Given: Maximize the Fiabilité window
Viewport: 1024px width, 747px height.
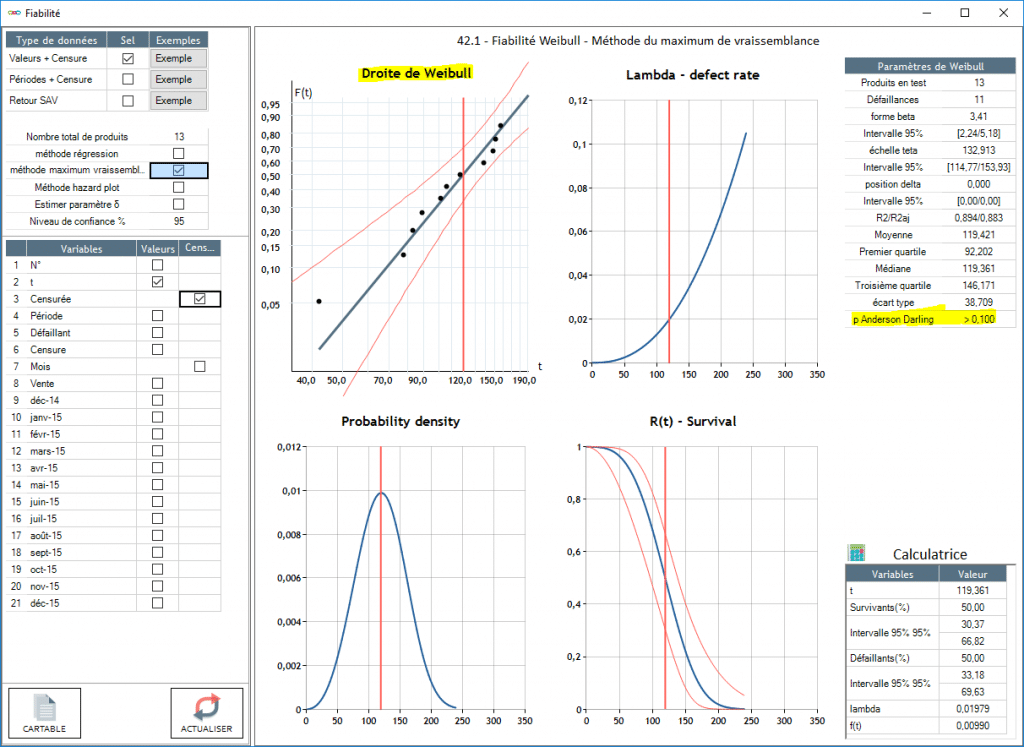Looking at the screenshot, I should (x=965, y=12).
